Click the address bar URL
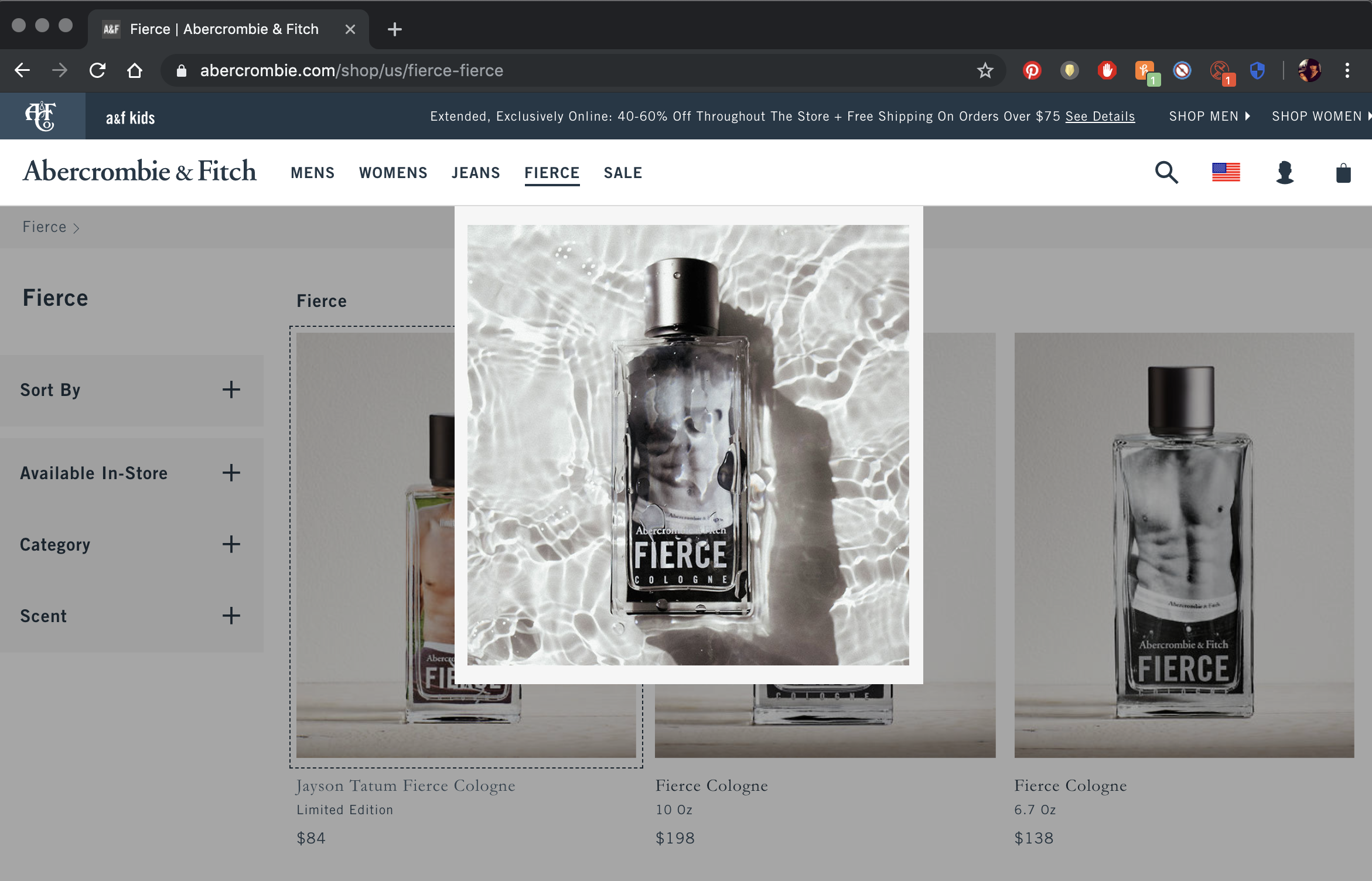 (351, 70)
